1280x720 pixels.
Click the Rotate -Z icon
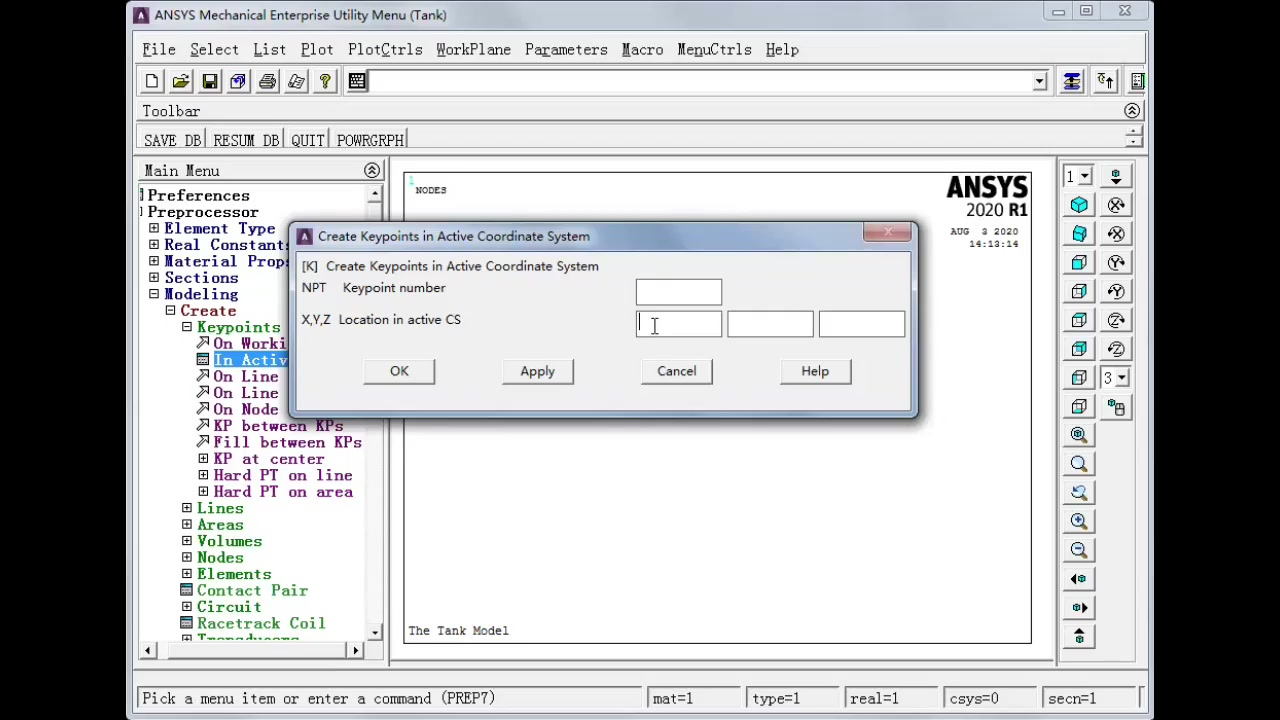1116,320
